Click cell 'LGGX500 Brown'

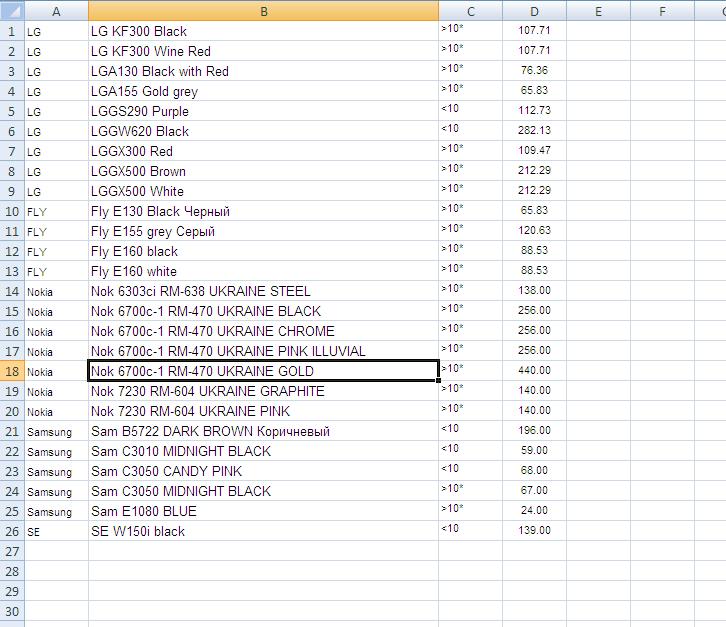263,171
